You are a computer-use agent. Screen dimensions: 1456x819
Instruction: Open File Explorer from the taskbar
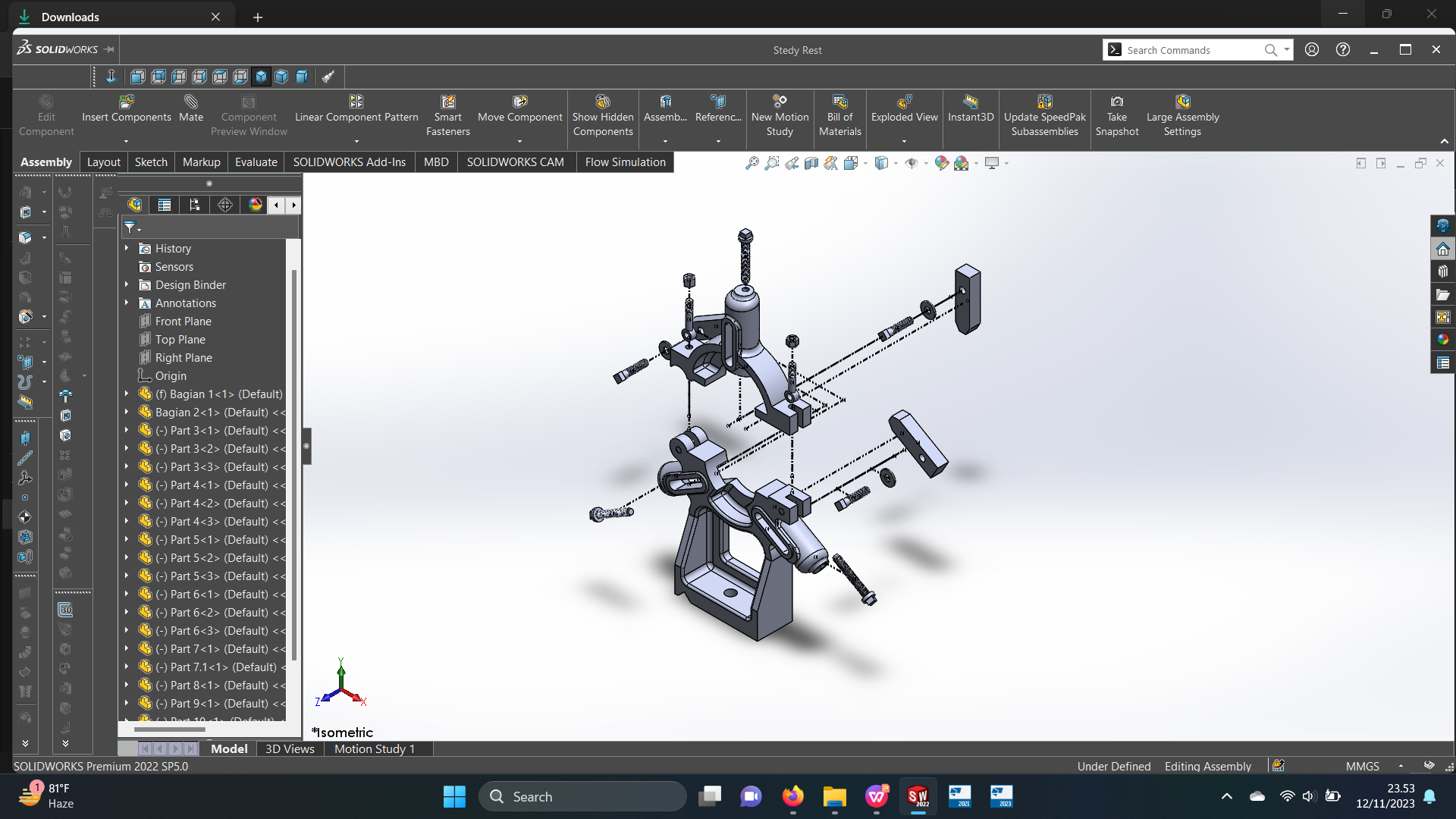pyautogui.click(x=834, y=796)
